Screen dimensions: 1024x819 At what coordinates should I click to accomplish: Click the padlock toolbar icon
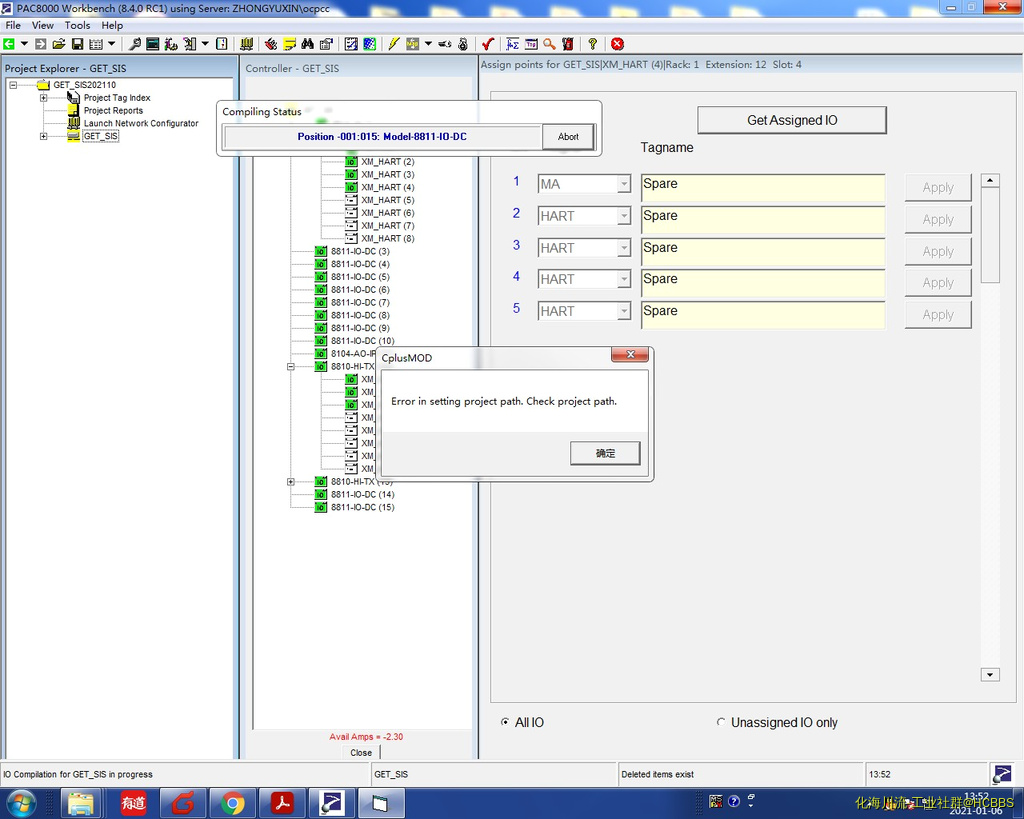(463, 44)
